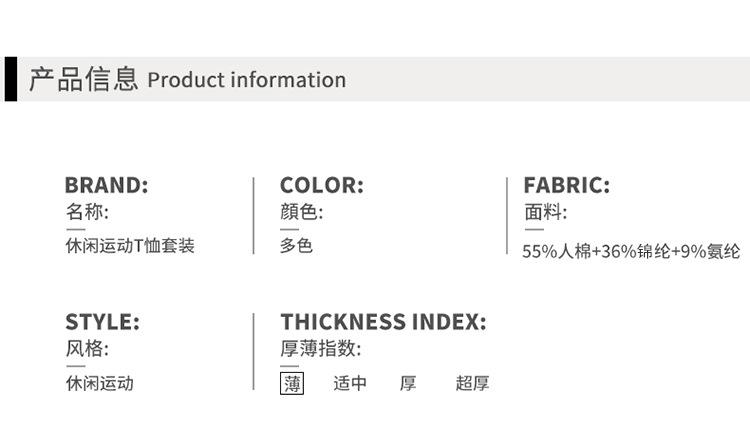Click the 55%人棉+36%锦纶+9%氨纶 fabric text
750x424 pixels.
coord(631,252)
